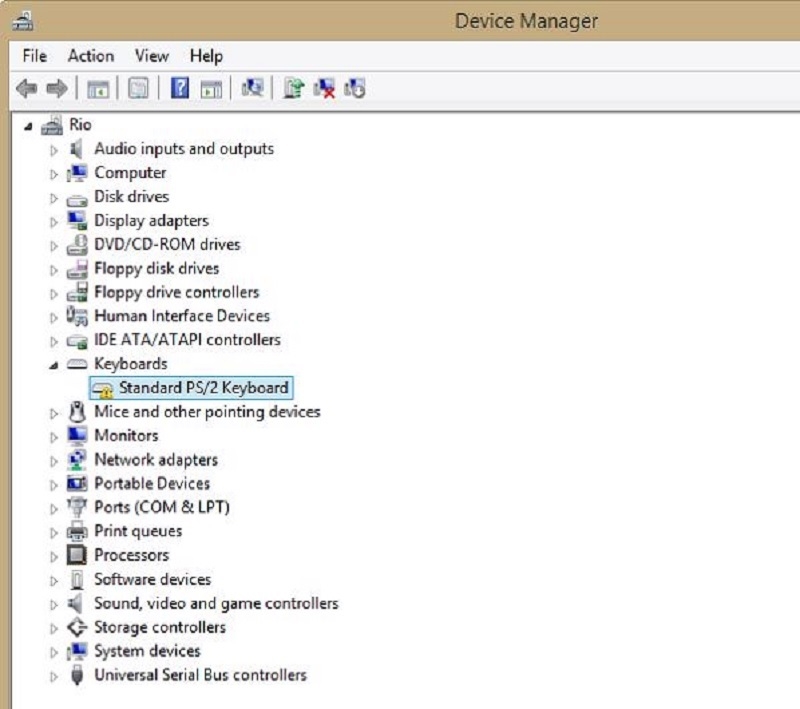Open the View menu
The width and height of the screenshot is (800, 709).
click(x=152, y=56)
